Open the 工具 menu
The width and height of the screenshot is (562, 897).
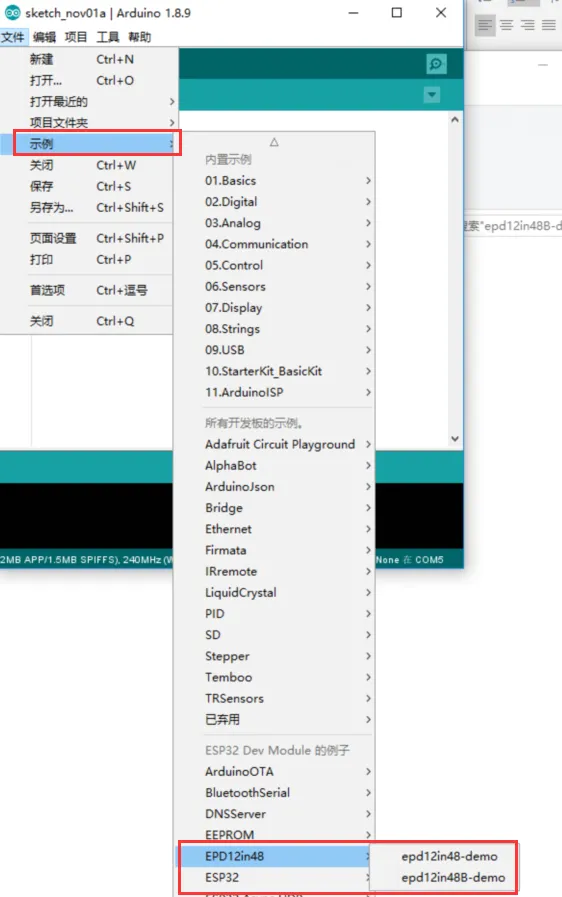click(x=108, y=37)
